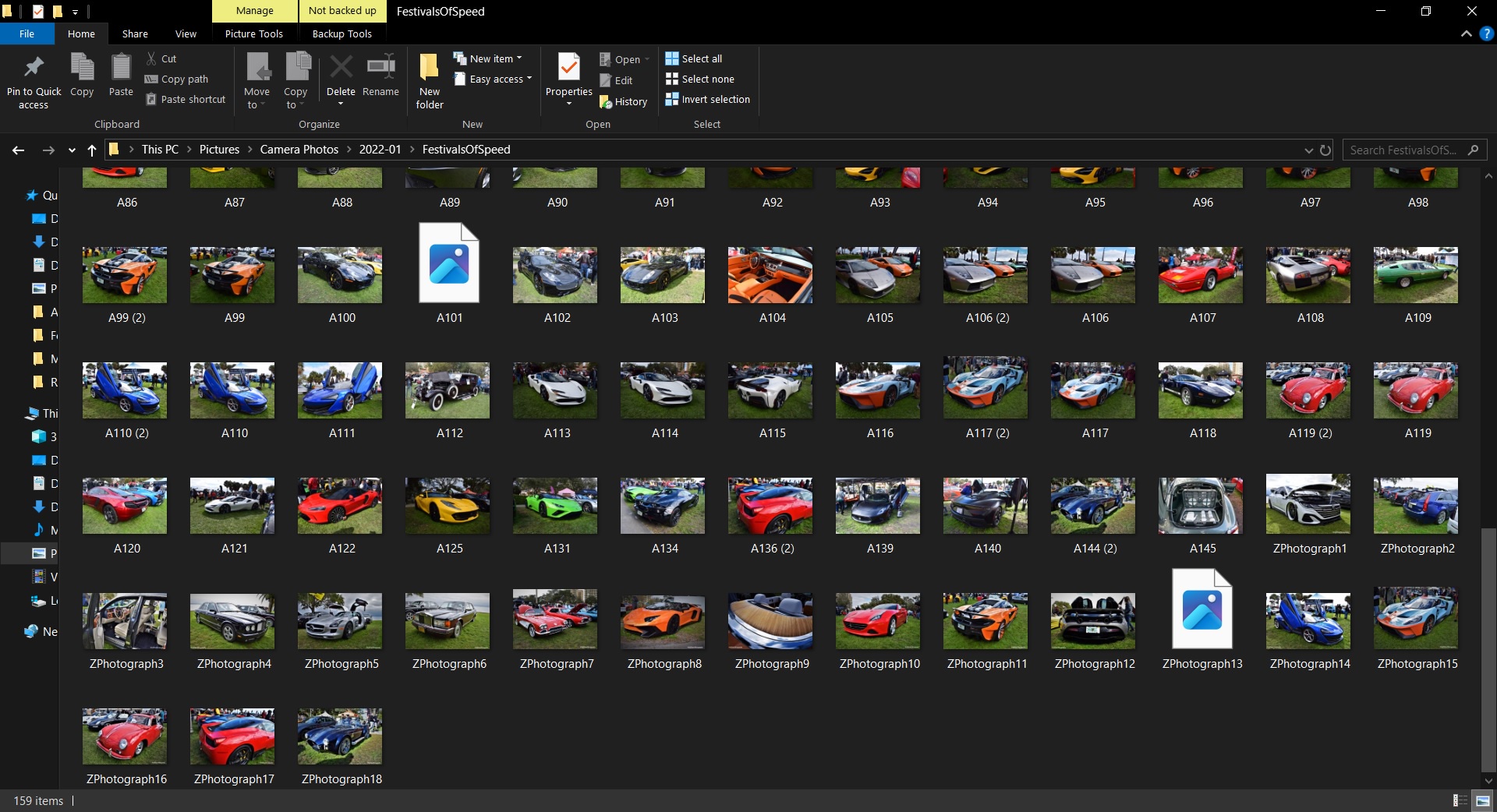The width and height of the screenshot is (1497, 812).
Task: Expand the Delete options arrow
Action: tap(341, 104)
